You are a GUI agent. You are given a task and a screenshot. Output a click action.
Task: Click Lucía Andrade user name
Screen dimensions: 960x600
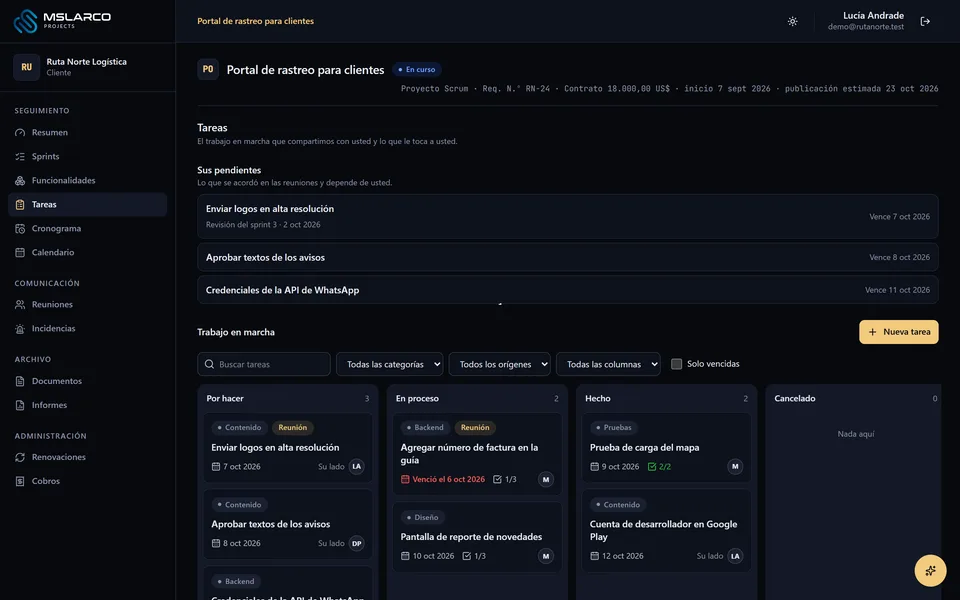[873, 15]
